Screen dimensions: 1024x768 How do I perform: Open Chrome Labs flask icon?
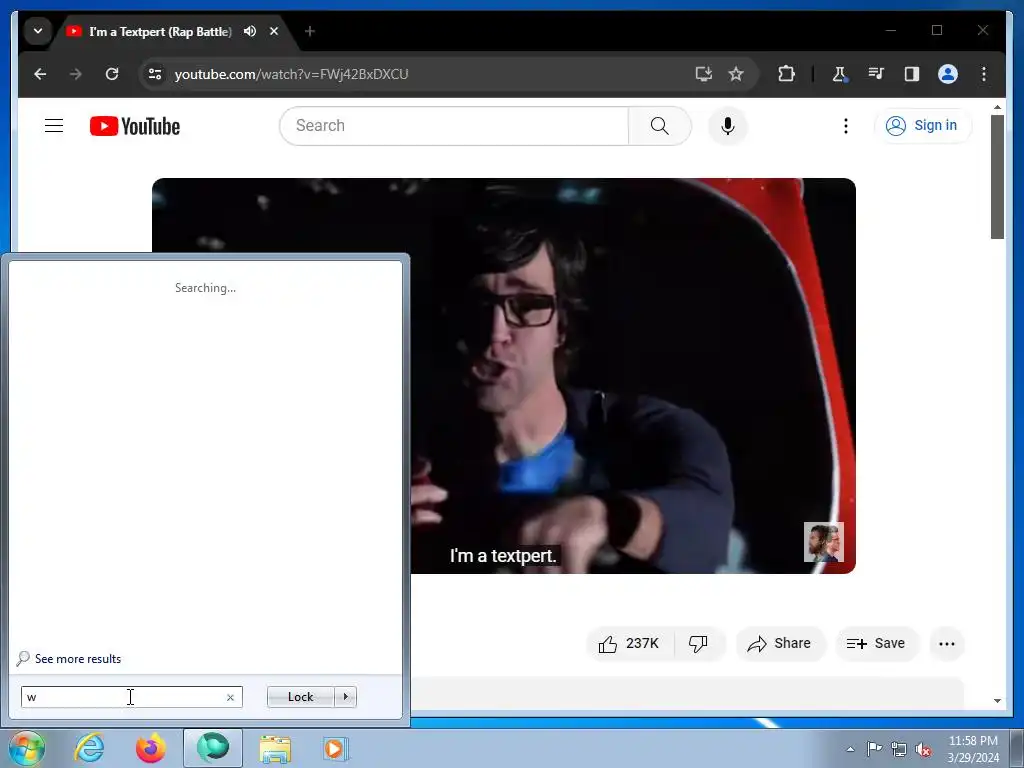coord(839,74)
